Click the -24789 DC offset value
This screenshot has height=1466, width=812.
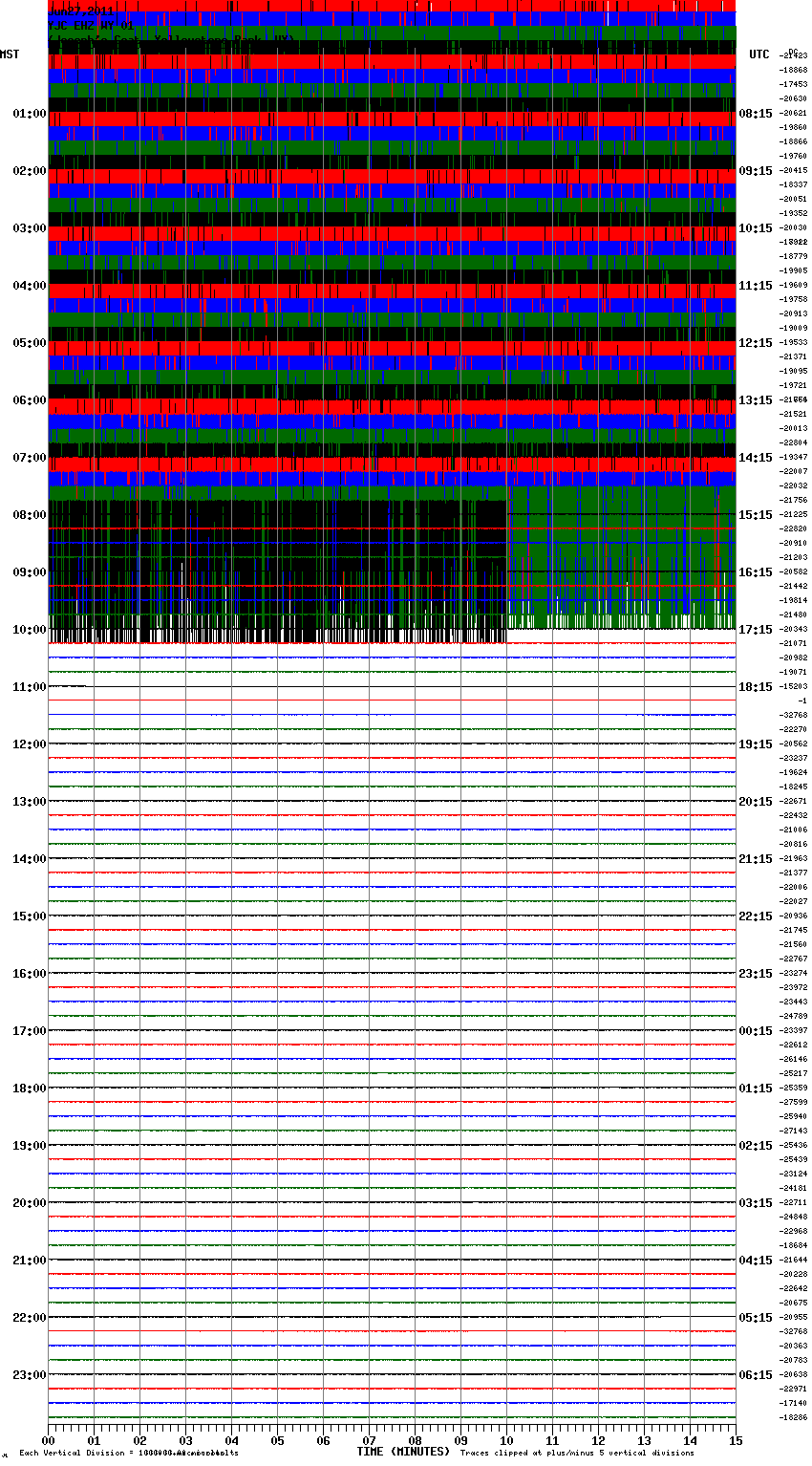point(794,1017)
